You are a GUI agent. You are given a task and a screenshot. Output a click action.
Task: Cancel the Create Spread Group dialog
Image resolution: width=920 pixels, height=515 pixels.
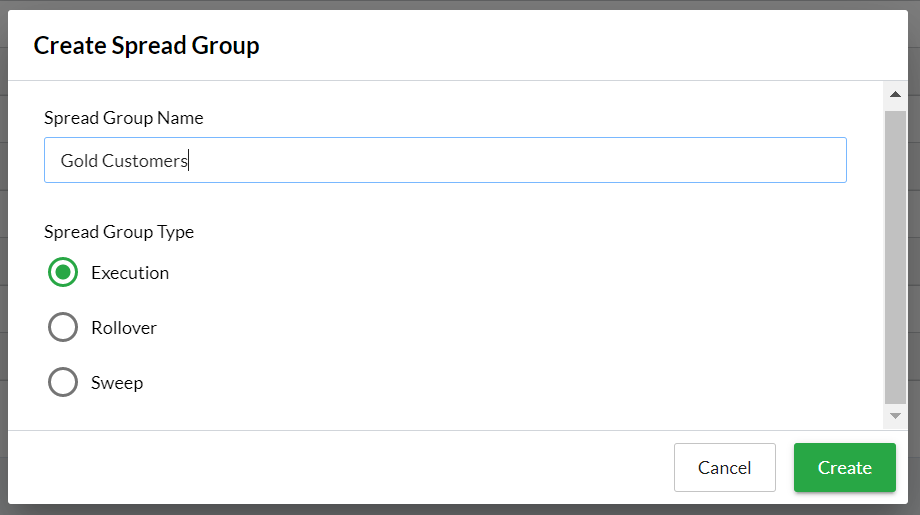click(x=724, y=467)
